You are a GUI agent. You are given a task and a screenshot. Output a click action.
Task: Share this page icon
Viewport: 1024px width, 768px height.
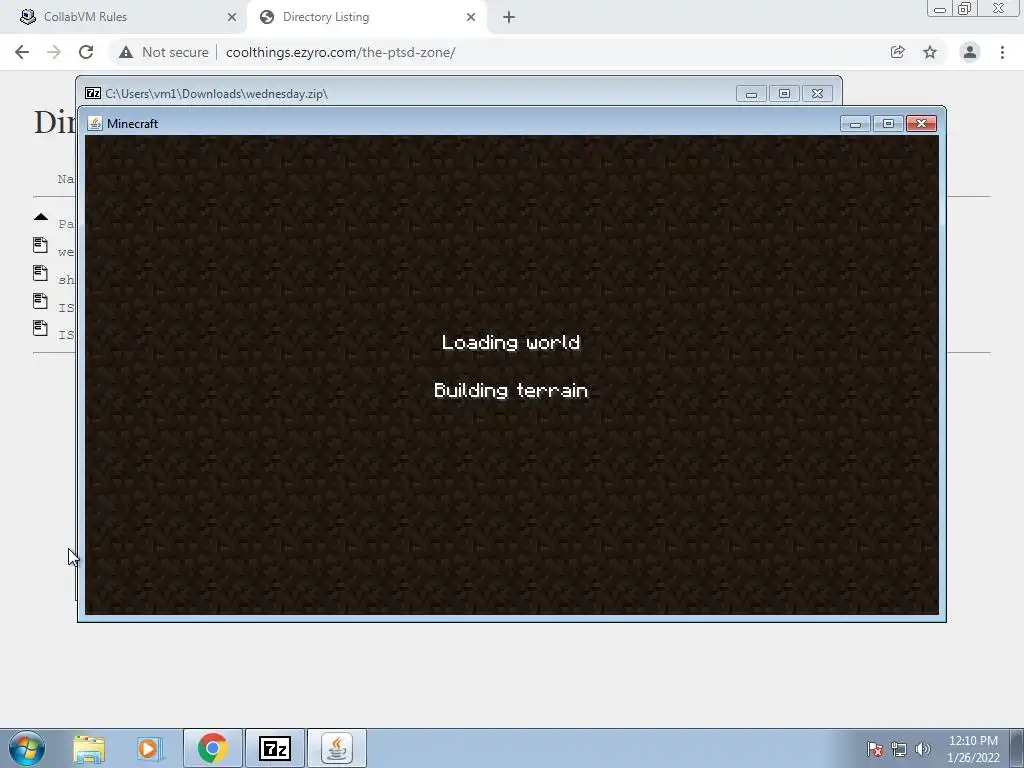(898, 52)
